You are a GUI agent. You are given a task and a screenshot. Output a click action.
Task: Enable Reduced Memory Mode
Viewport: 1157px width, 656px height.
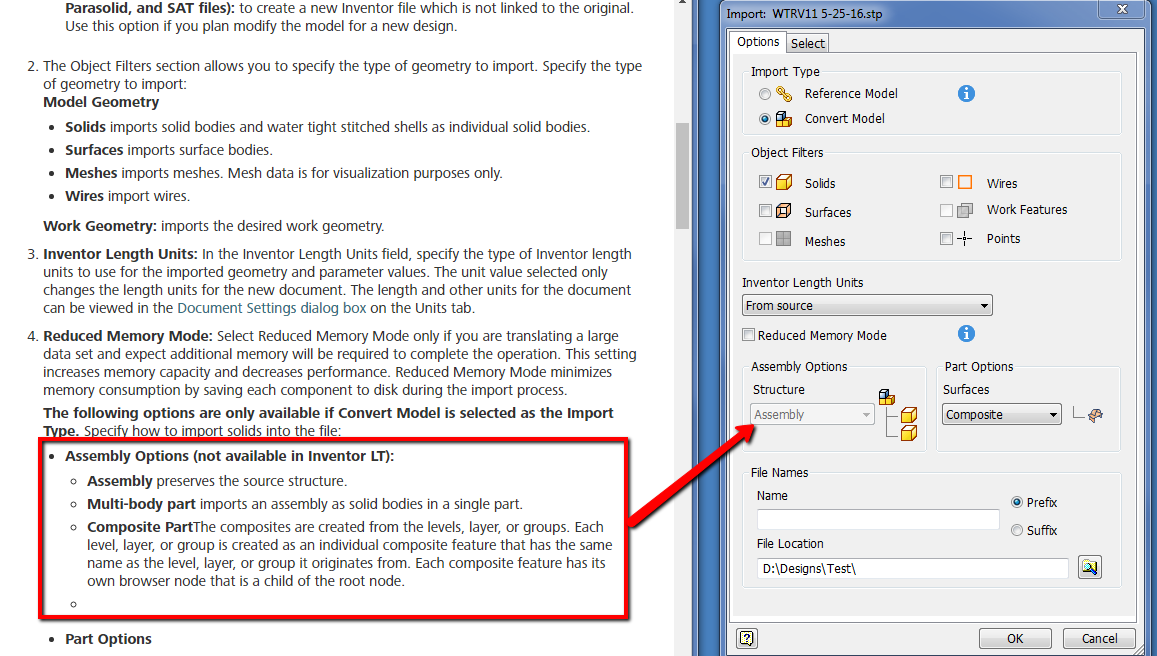(x=748, y=335)
